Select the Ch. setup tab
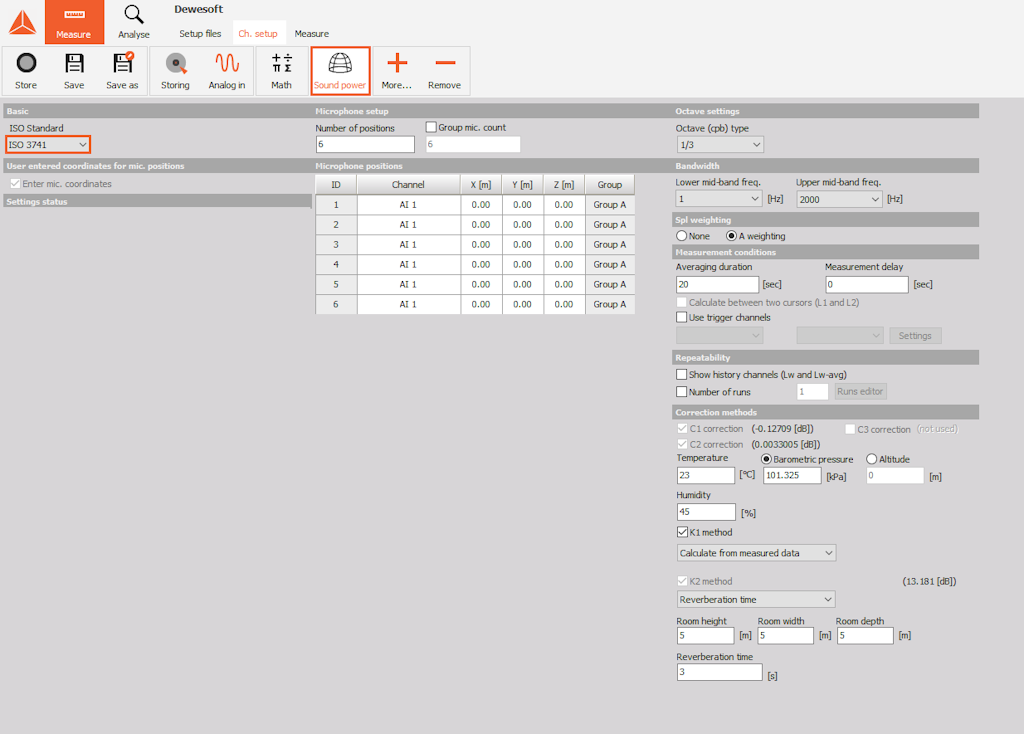The height and width of the screenshot is (734, 1024). [x=258, y=33]
